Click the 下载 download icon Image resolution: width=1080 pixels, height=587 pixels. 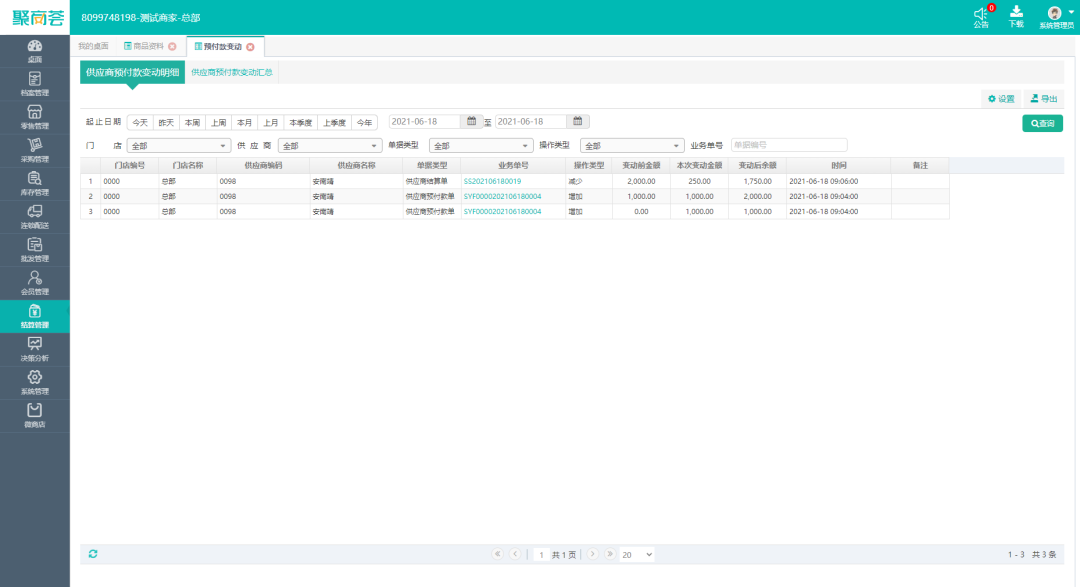1016,14
